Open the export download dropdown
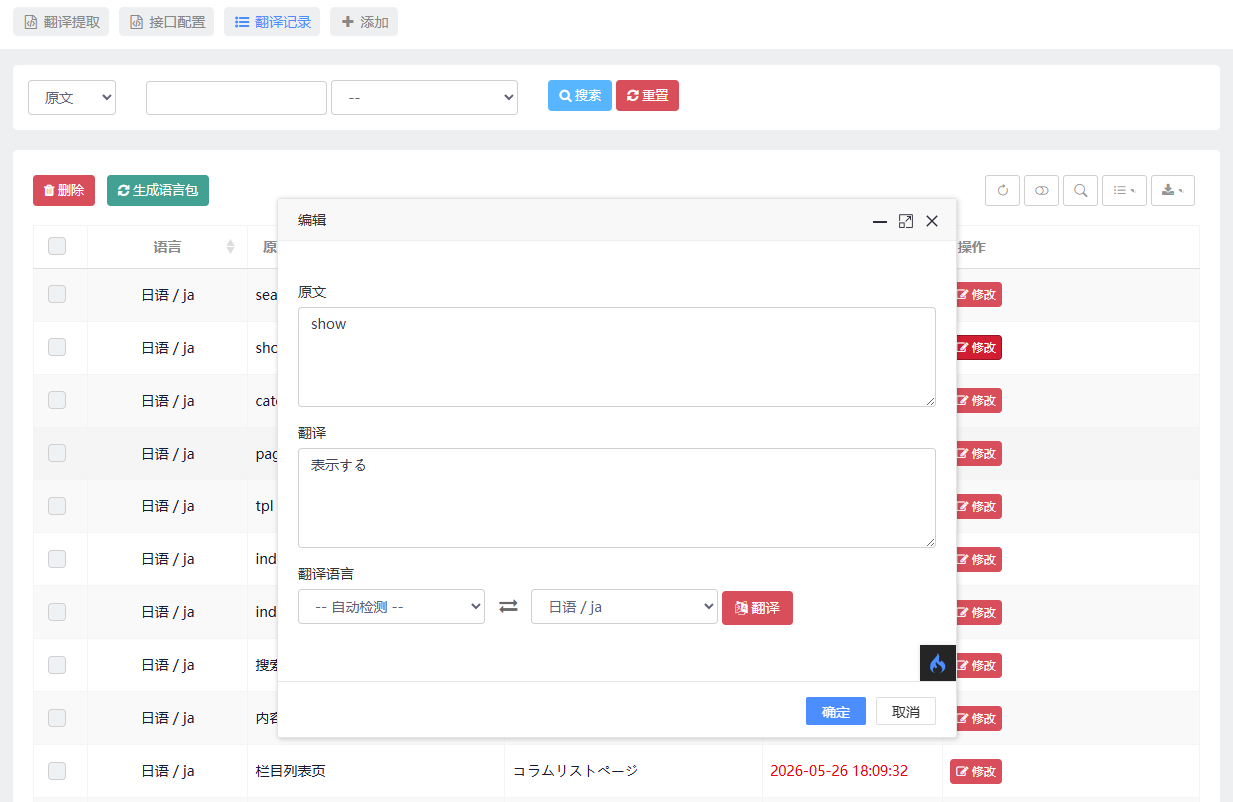The width and height of the screenshot is (1233, 802). coord(1173,190)
